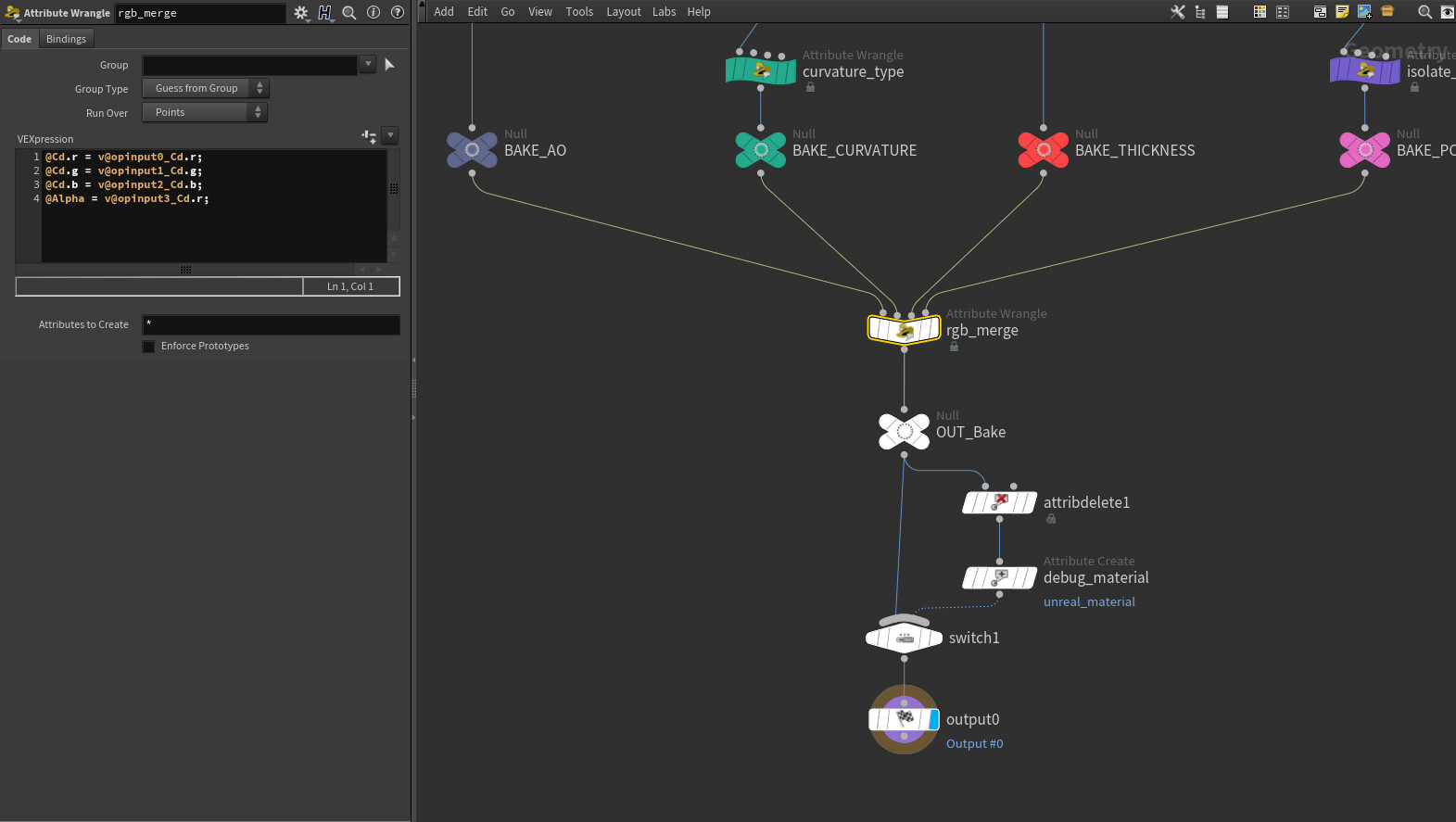
Task: Select the BAKE_CURVATURE null node
Action: coord(761,149)
